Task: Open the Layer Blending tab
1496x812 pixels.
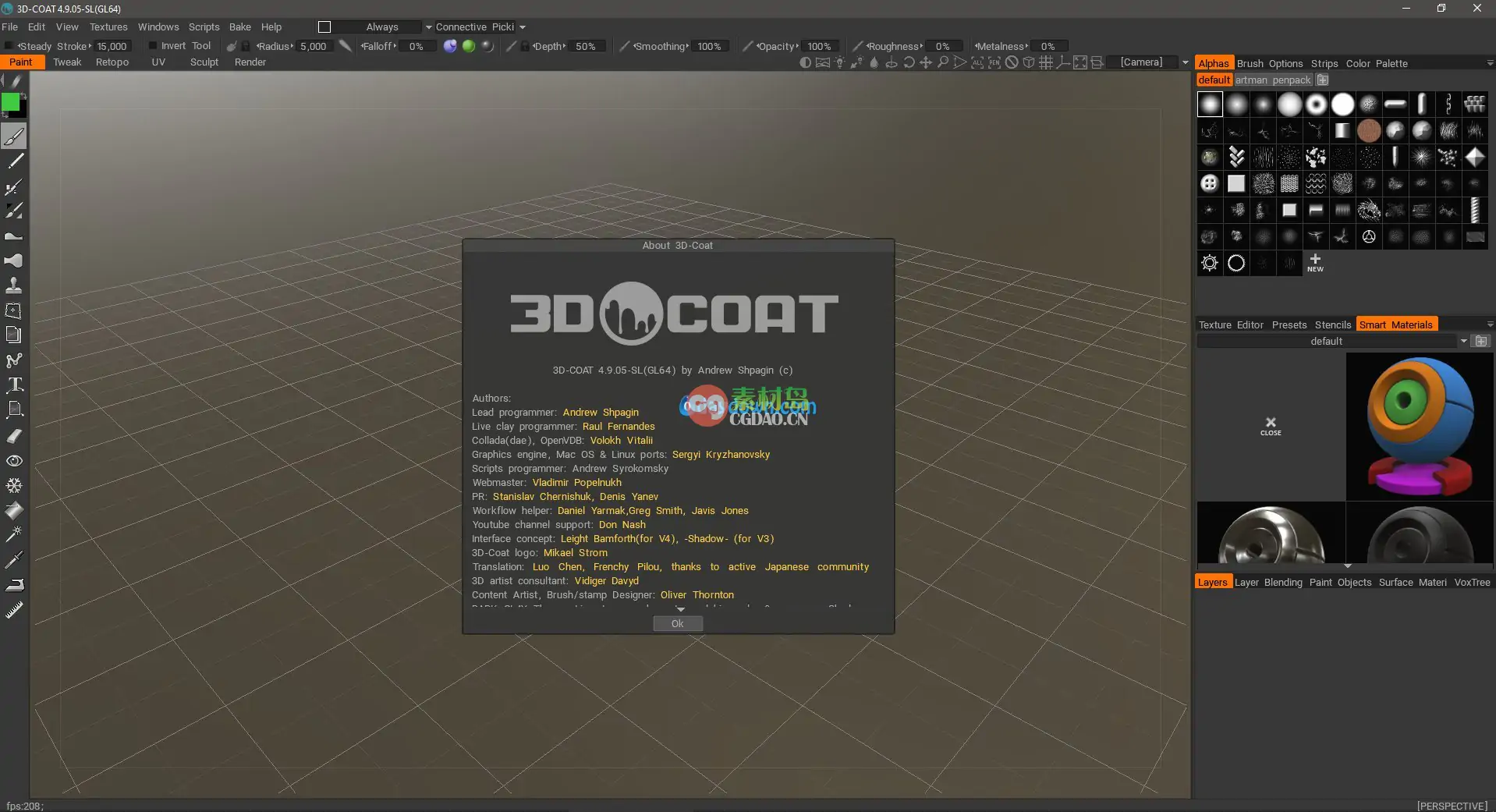Action: pyautogui.click(x=1268, y=583)
